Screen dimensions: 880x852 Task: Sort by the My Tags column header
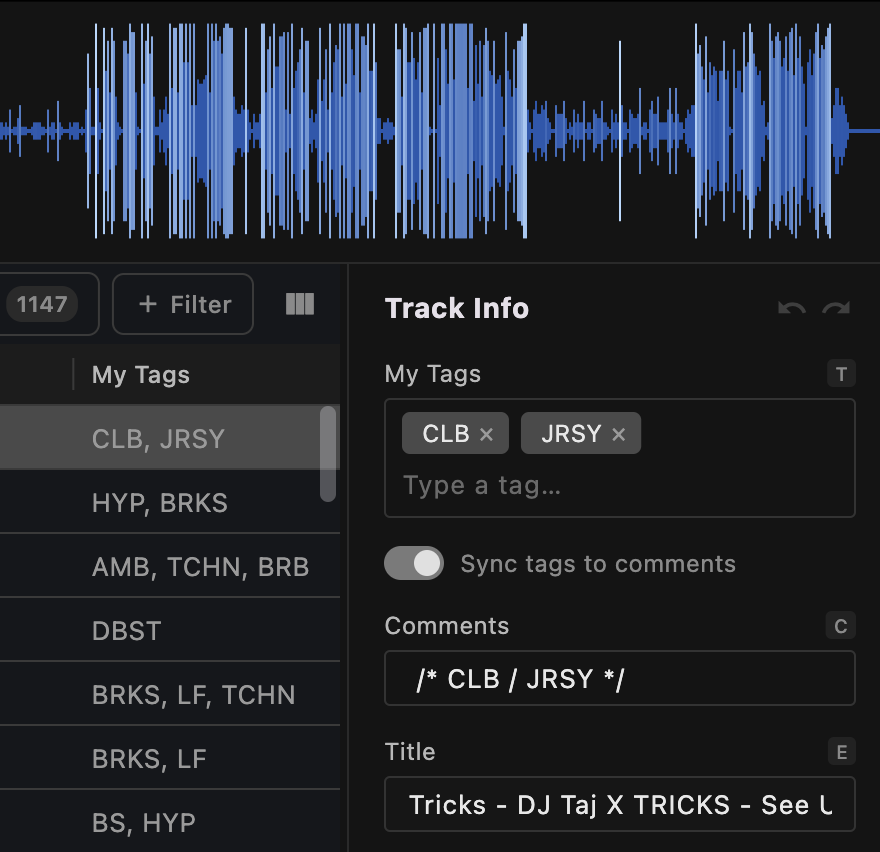[140, 374]
